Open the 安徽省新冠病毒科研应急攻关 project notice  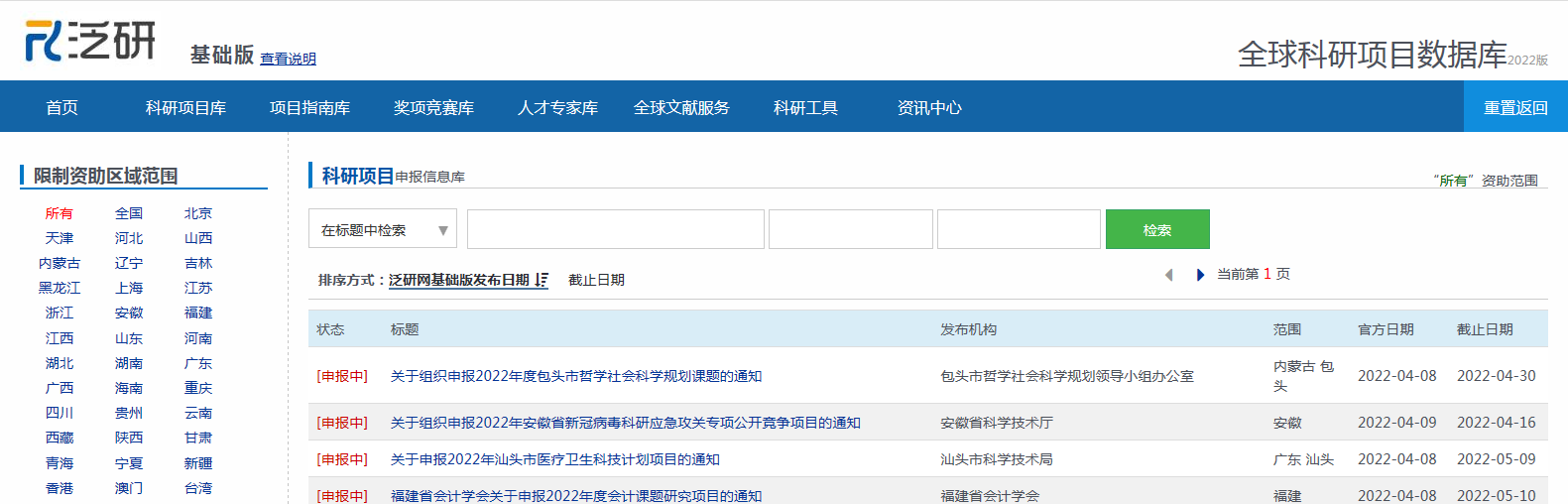tap(625, 423)
